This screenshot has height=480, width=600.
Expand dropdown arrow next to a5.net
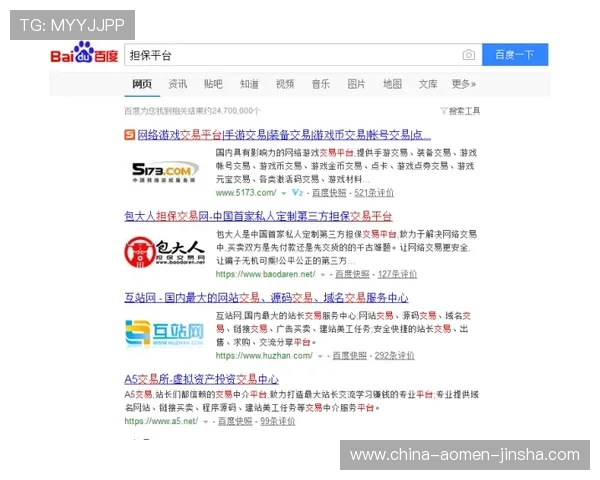click(x=206, y=422)
